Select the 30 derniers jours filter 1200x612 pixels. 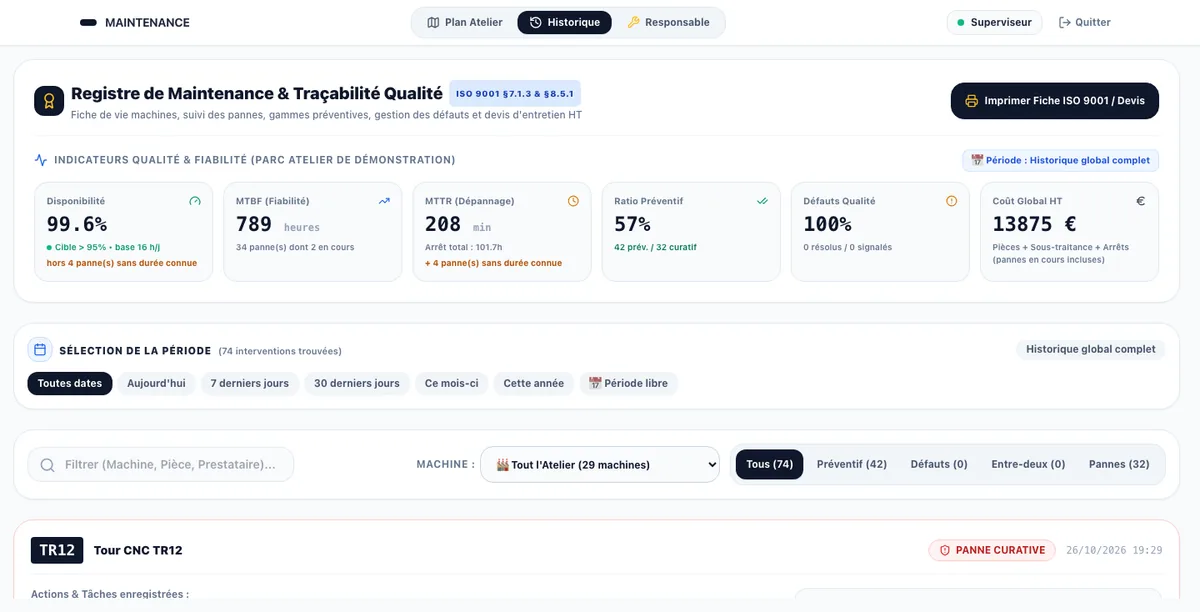pyautogui.click(x=356, y=383)
